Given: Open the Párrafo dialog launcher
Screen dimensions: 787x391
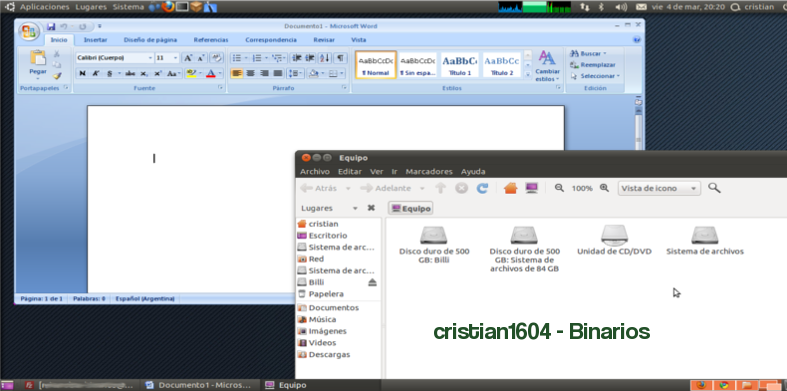Looking at the screenshot, I should (344, 88).
